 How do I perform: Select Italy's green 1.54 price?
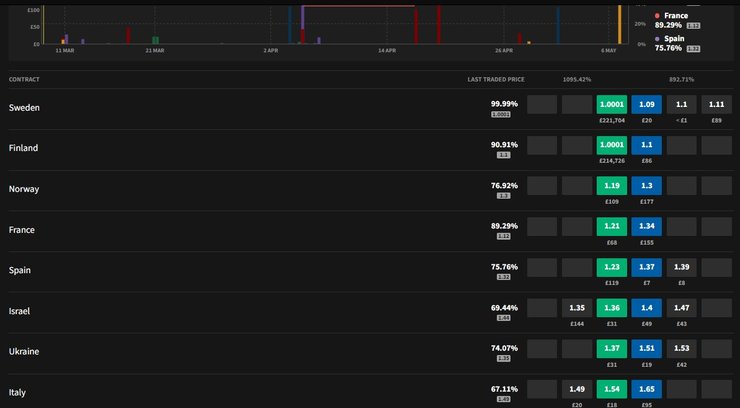click(x=611, y=391)
